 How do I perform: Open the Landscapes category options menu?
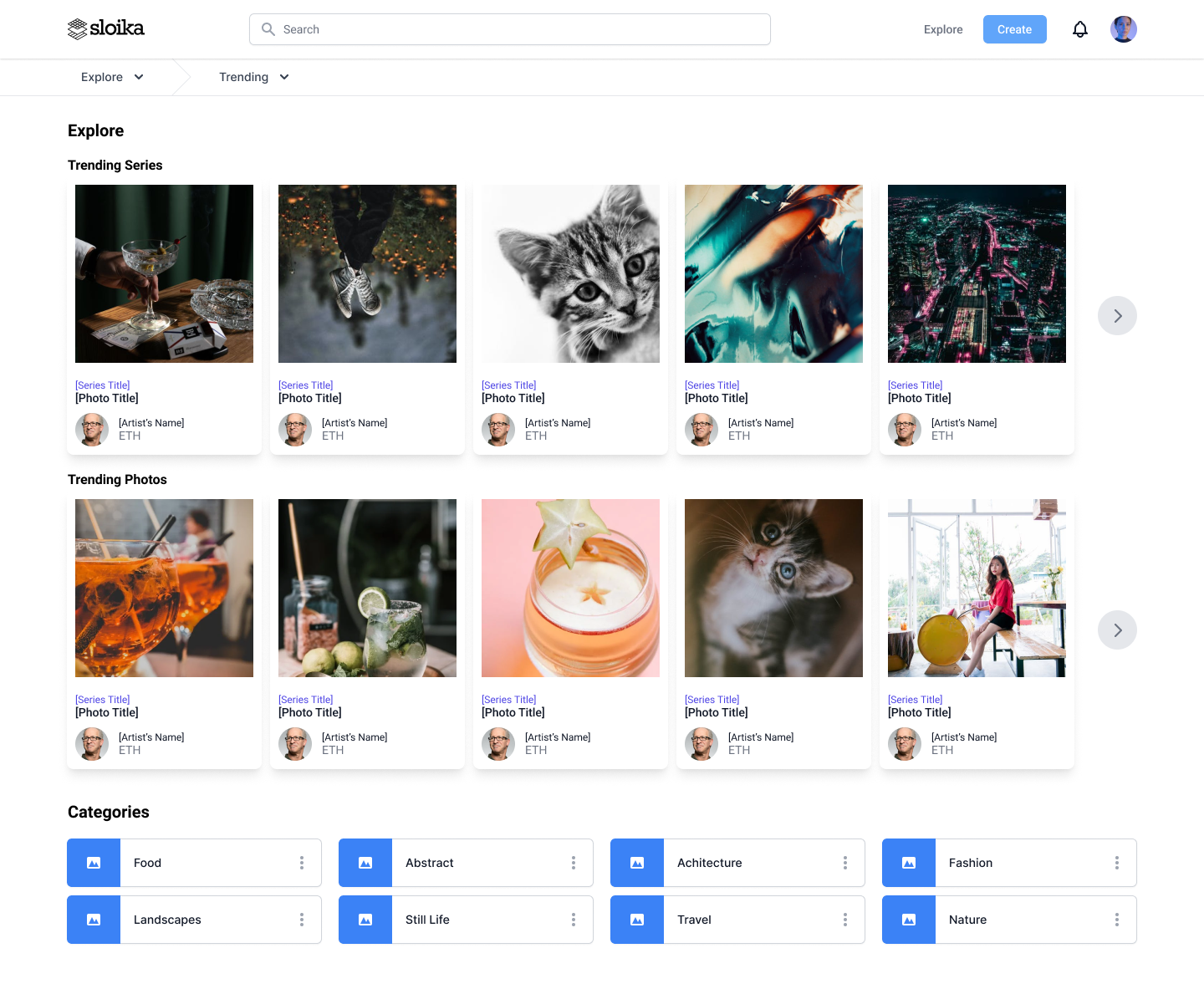[302, 920]
